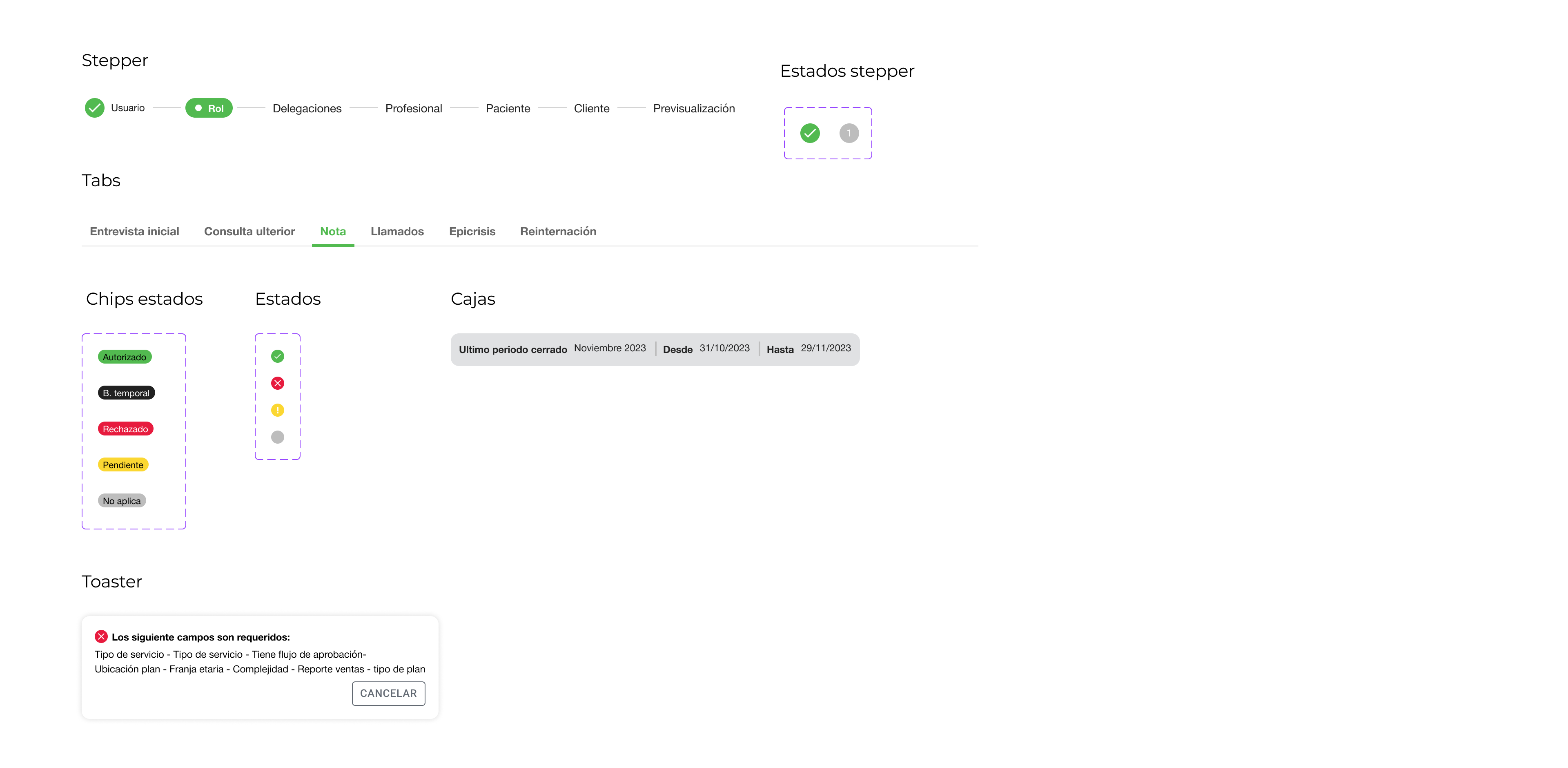The height and width of the screenshot is (768, 1568).
Task: Jump to the Previsualización step
Action: click(x=694, y=108)
